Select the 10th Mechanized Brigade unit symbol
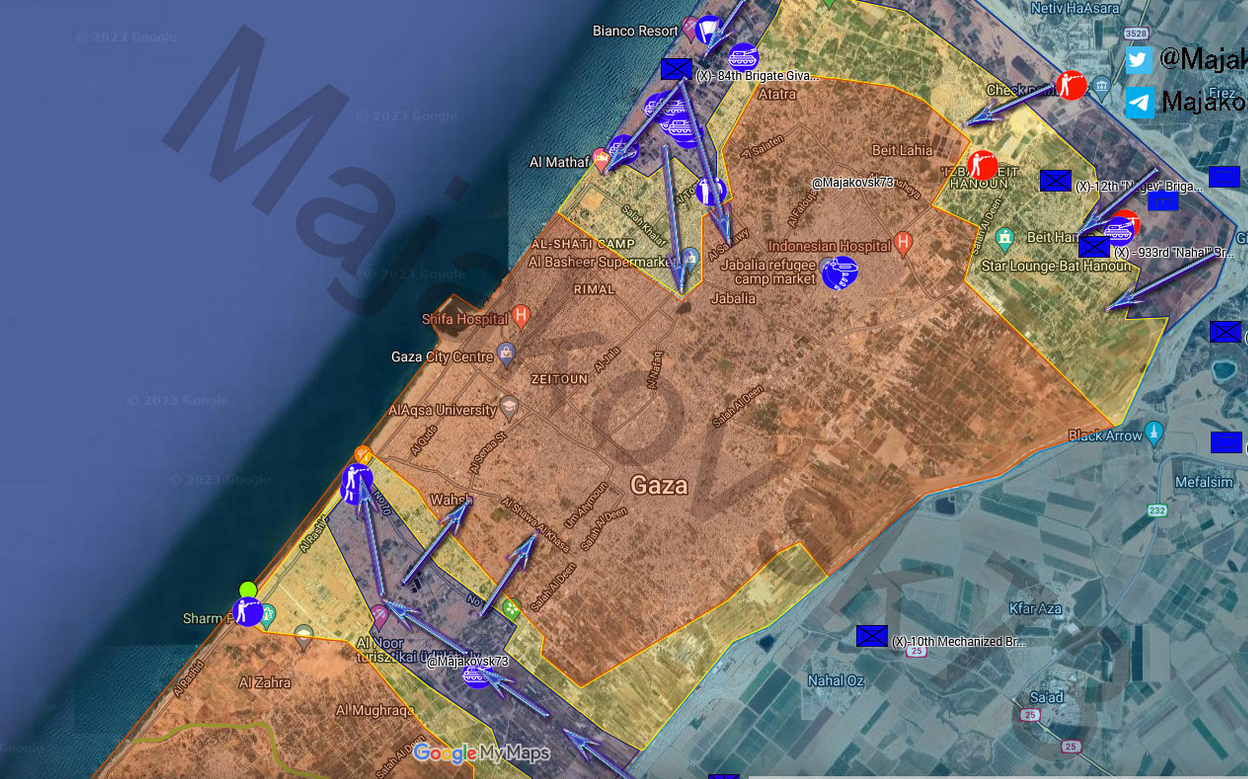Screen dimensions: 1248x779 click(872, 636)
